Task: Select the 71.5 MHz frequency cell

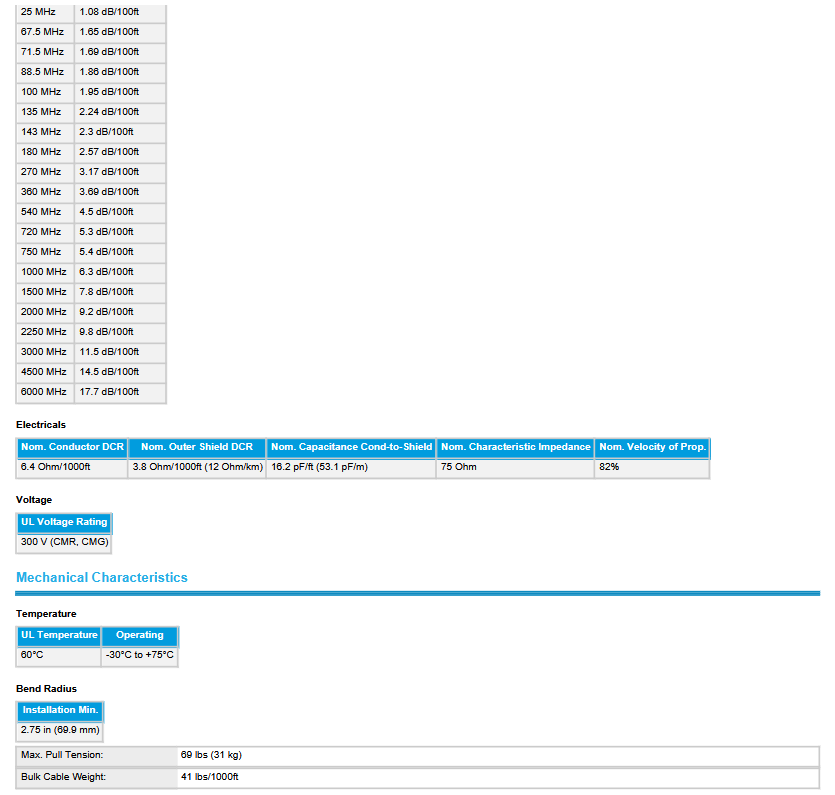Action: (45, 52)
